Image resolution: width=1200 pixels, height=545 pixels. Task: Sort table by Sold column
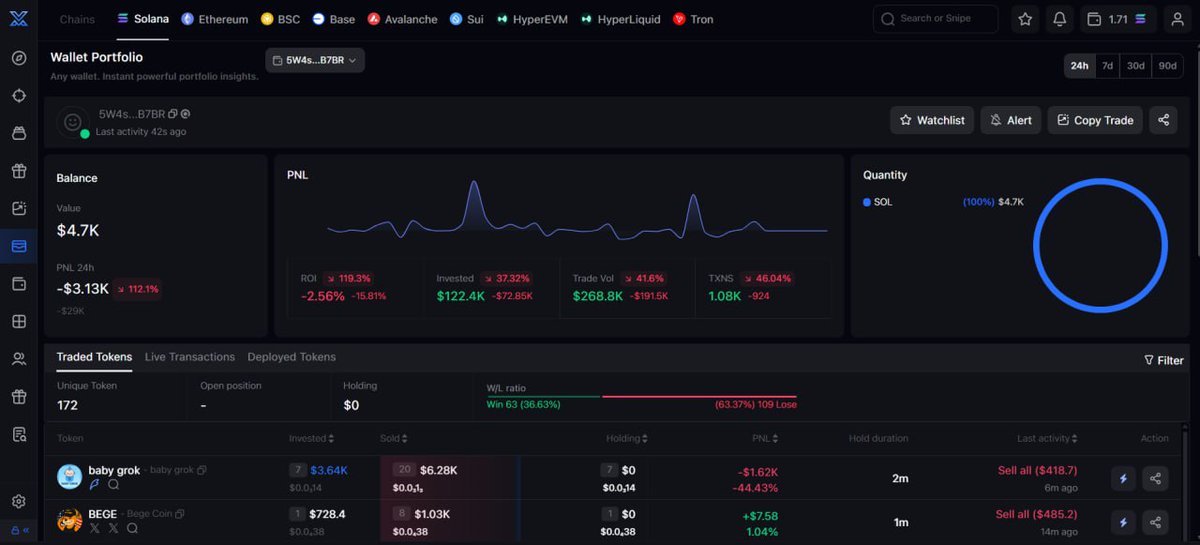tap(393, 438)
